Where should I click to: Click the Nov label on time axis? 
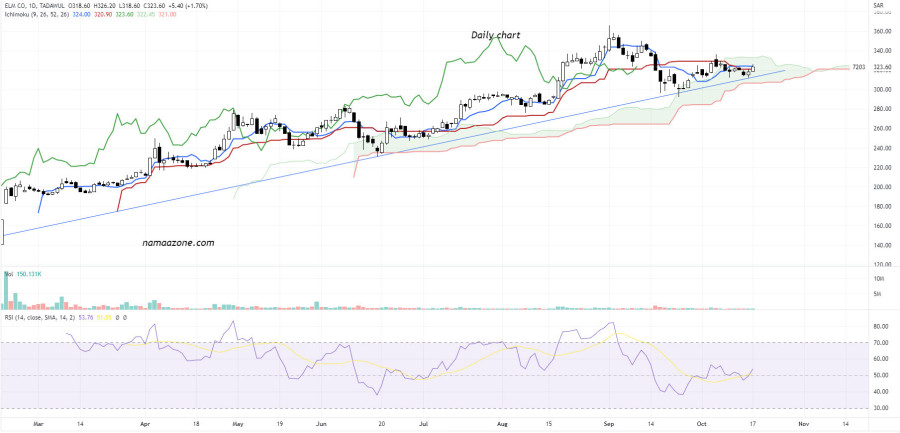tap(803, 424)
